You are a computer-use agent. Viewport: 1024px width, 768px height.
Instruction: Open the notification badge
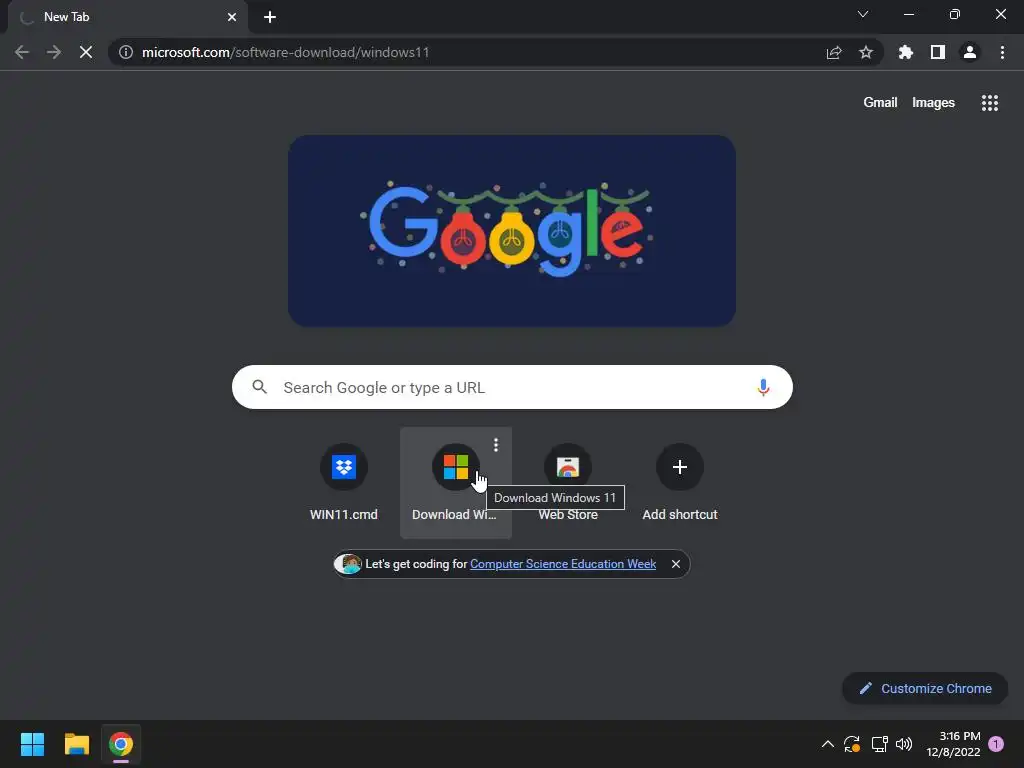(996, 744)
